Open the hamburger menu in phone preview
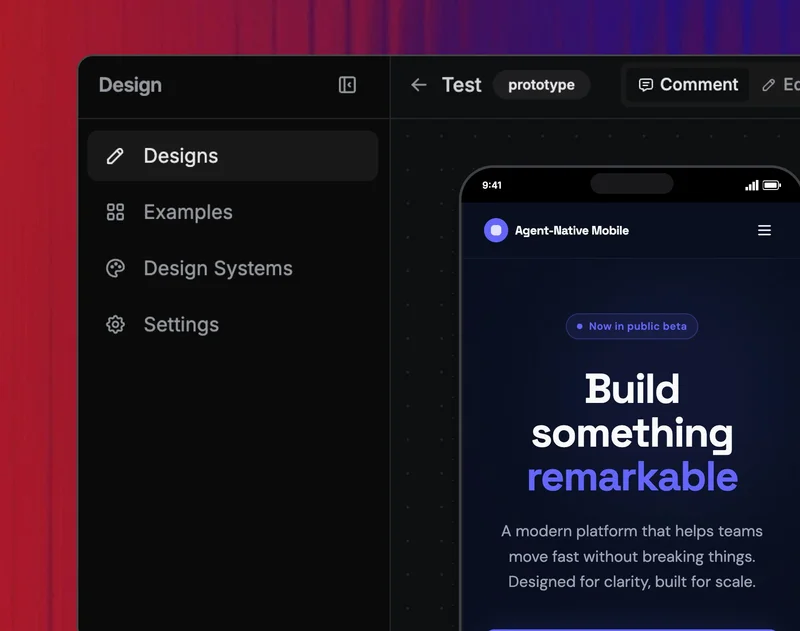The width and height of the screenshot is (800, 631). click(x=764, y=231)
